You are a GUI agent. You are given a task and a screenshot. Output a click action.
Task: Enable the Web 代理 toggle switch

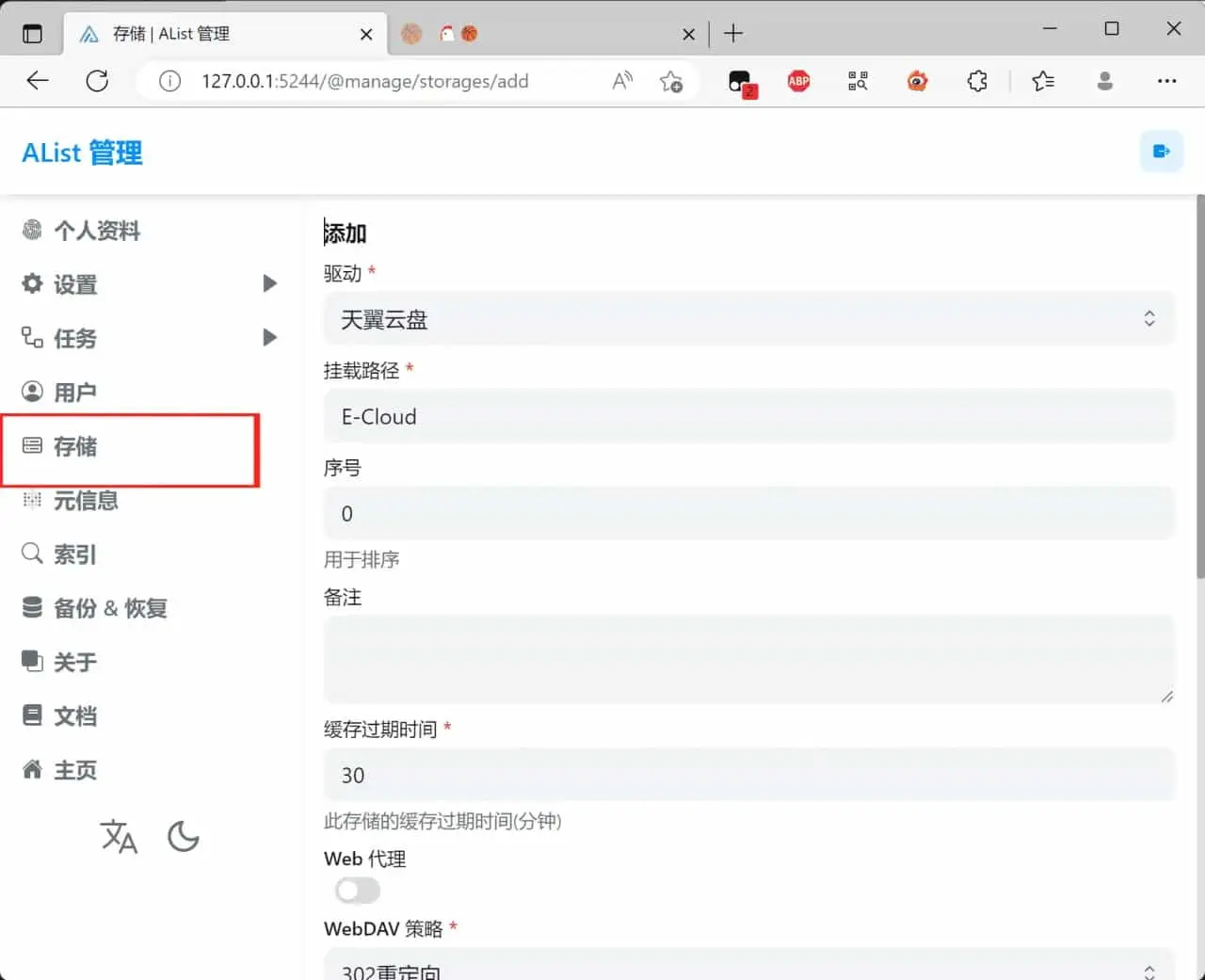[x=358, y=890]
